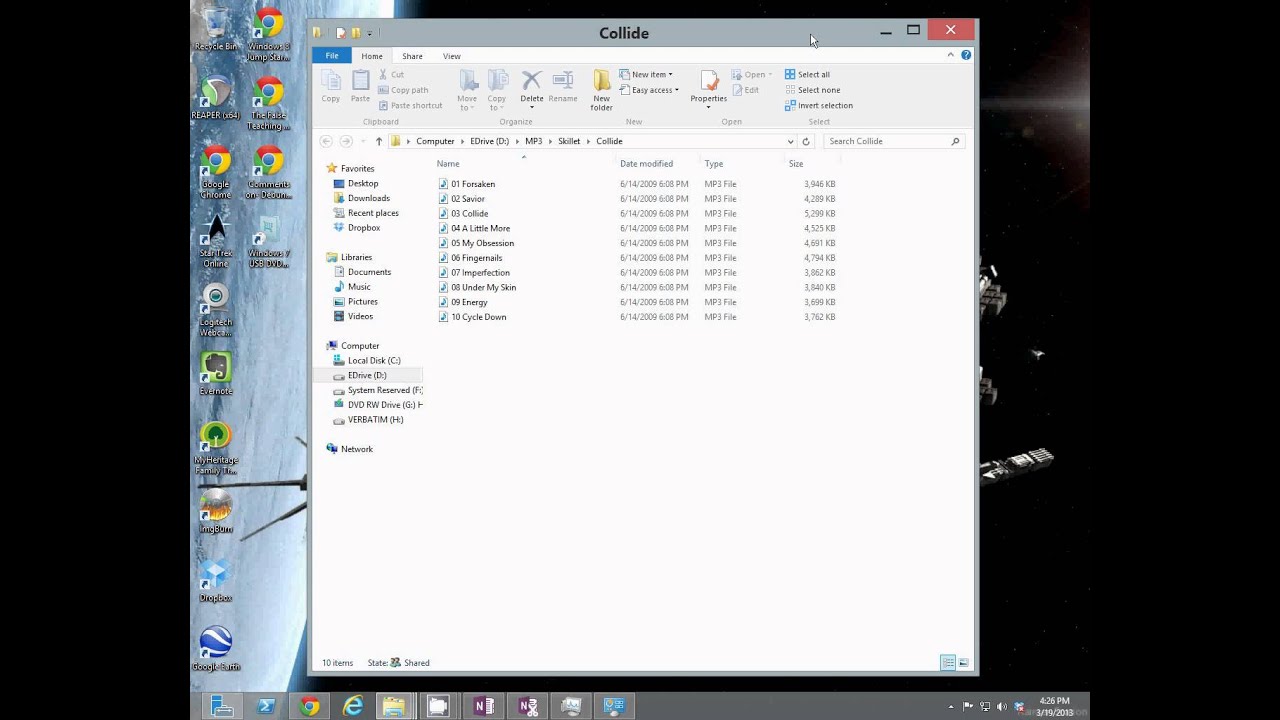Viewport: 1280px width, 720px height.
Task: Click the Chrome icon in the taskbar
Action: pyautogui.click(x=310, y=707)
